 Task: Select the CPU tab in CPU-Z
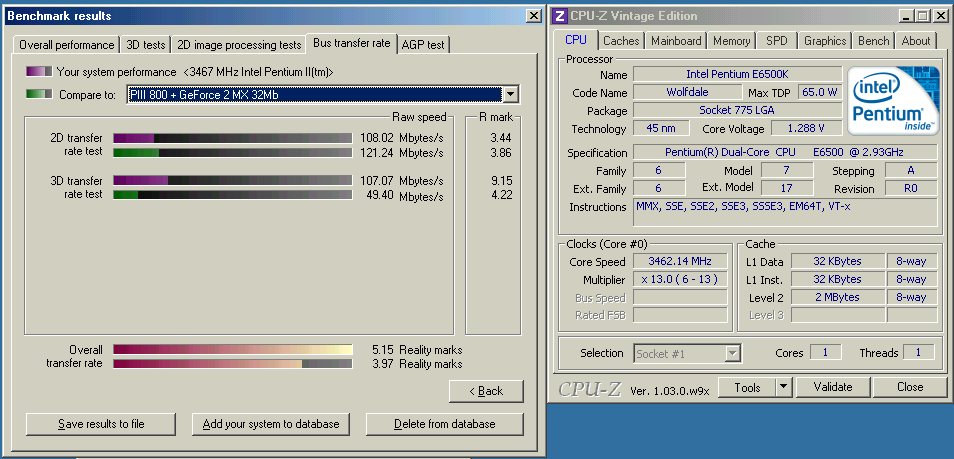576,40
